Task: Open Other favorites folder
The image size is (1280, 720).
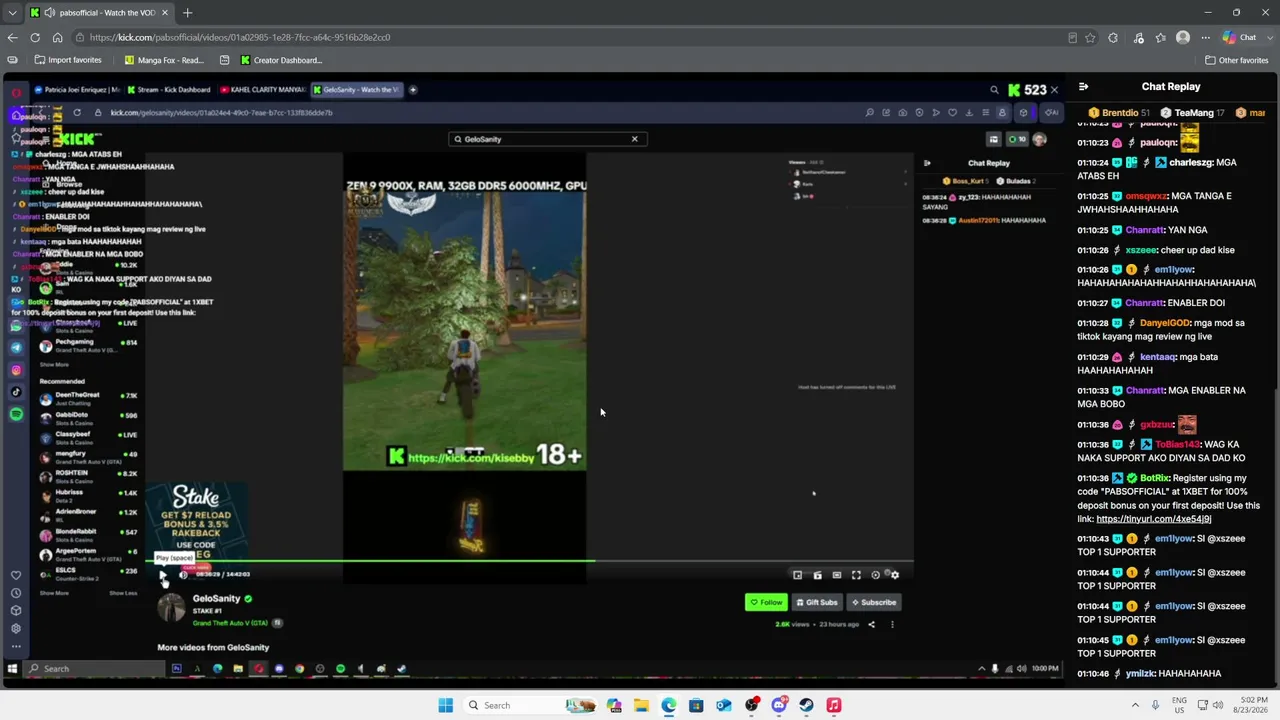Action: [x=1236, y=60]
